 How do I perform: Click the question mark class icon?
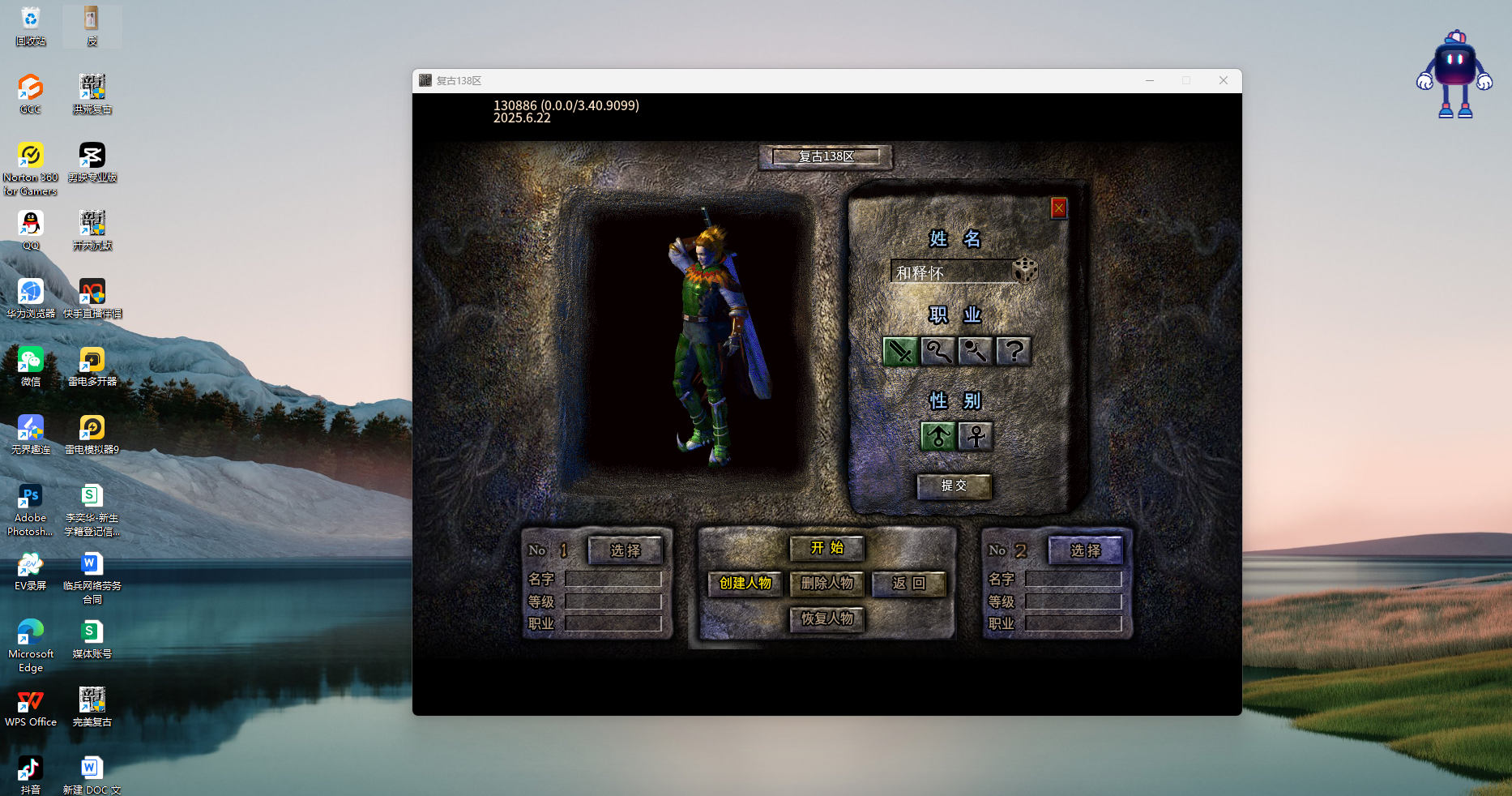pyautogui.click(x=1013, y=352)
